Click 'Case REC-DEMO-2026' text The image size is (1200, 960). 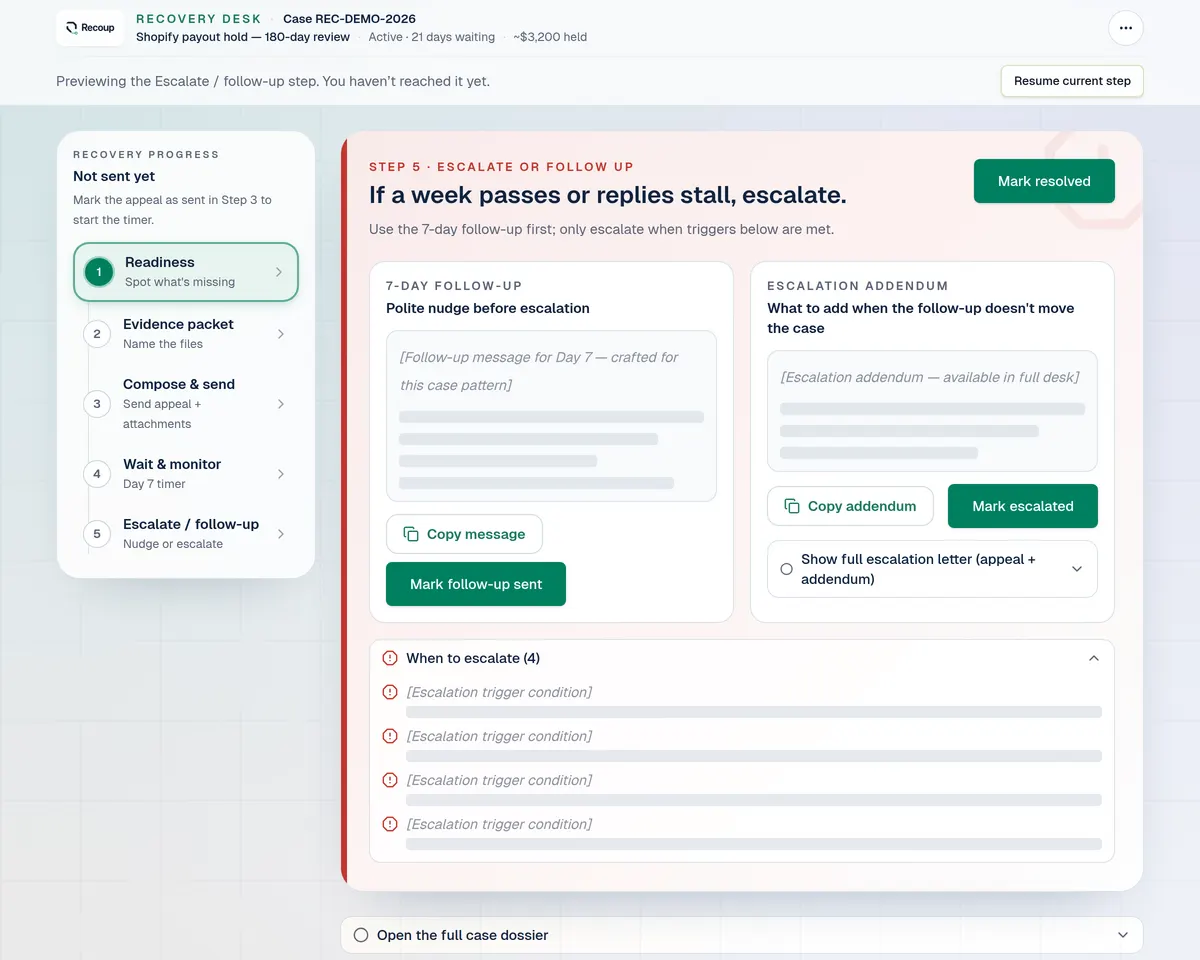click(349, 19)
